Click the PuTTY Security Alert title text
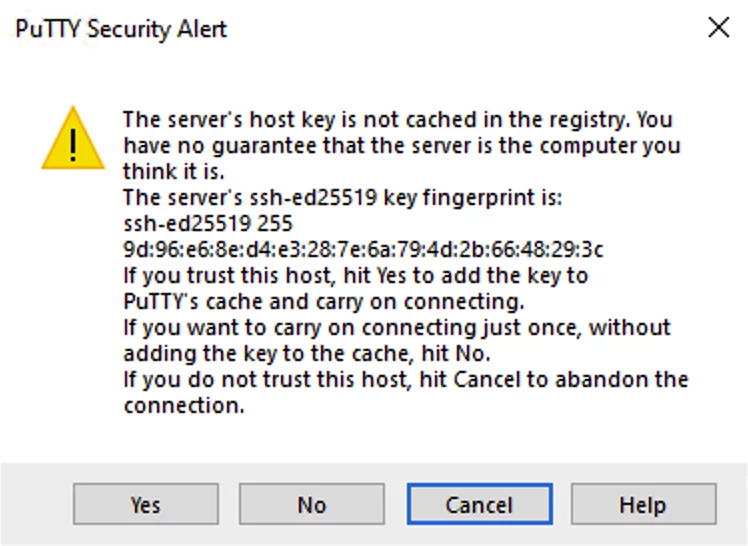This screenshot has width=748, height=546. point(121,29)
